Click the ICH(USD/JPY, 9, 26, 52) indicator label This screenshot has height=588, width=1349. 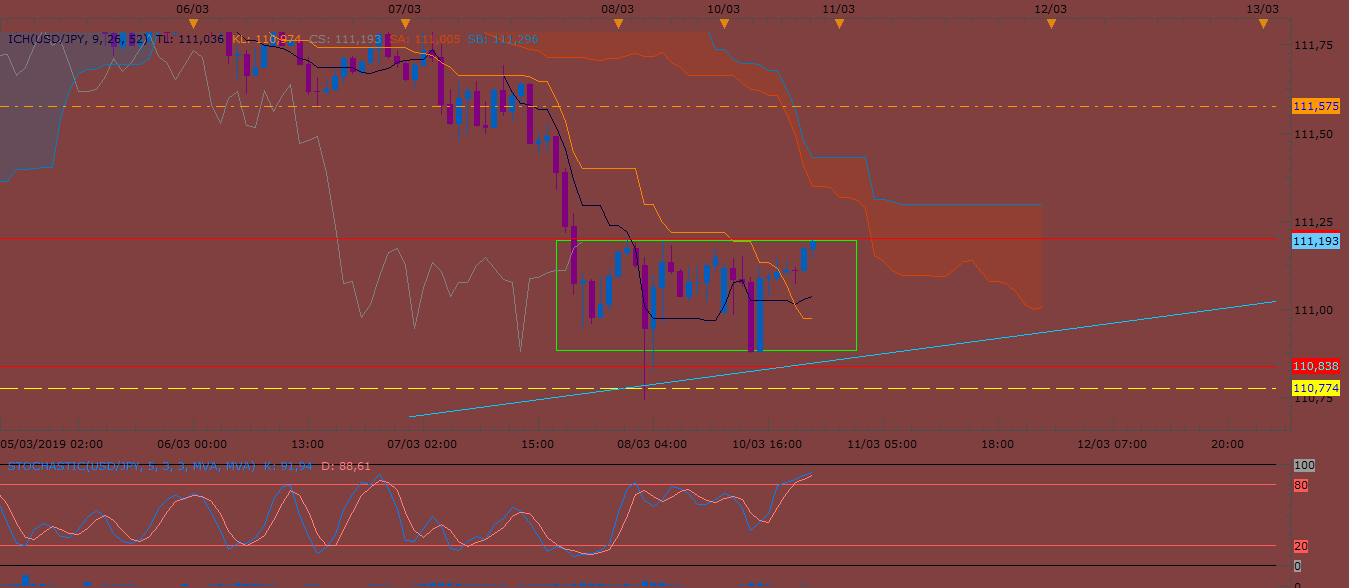77,39
